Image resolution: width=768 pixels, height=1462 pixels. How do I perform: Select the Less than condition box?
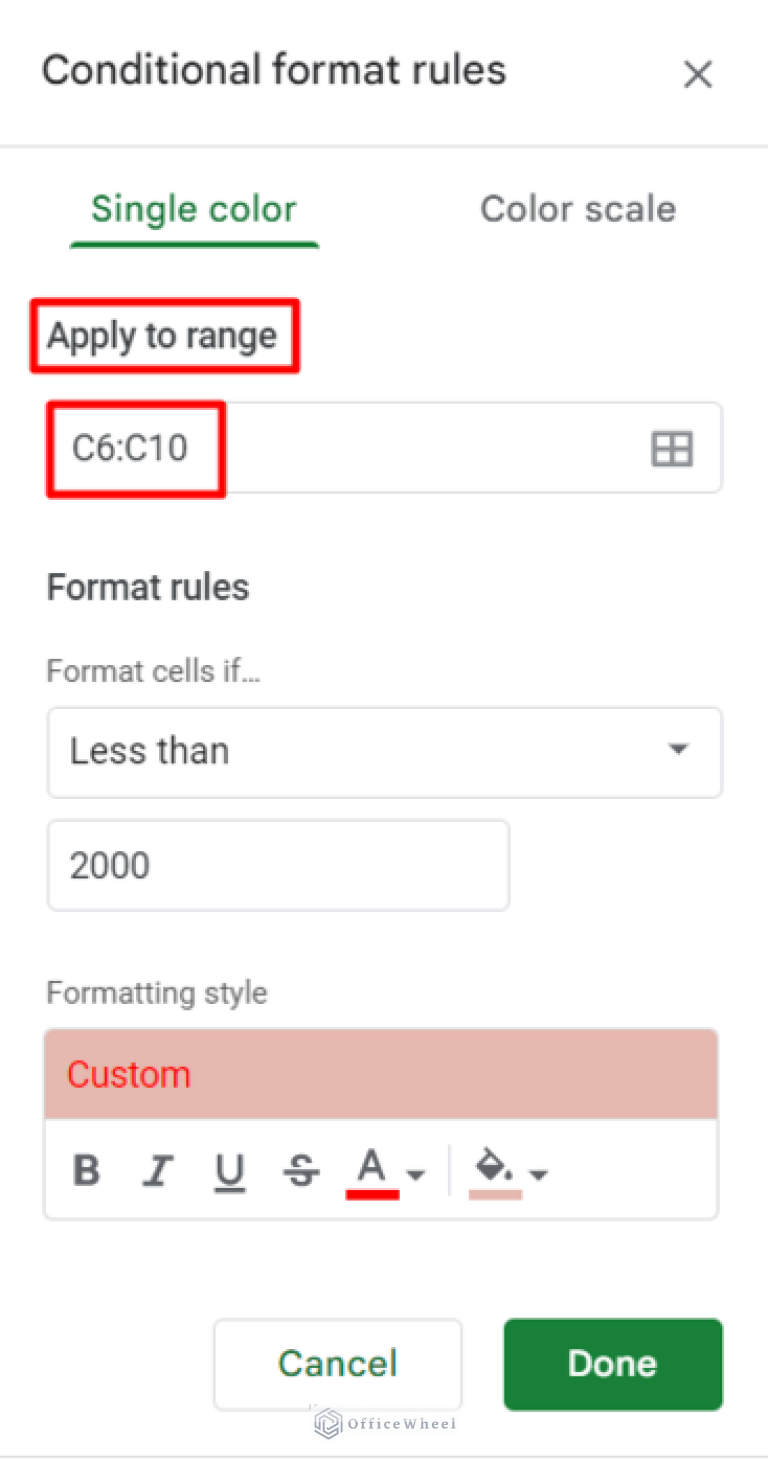tap(384, 750)
